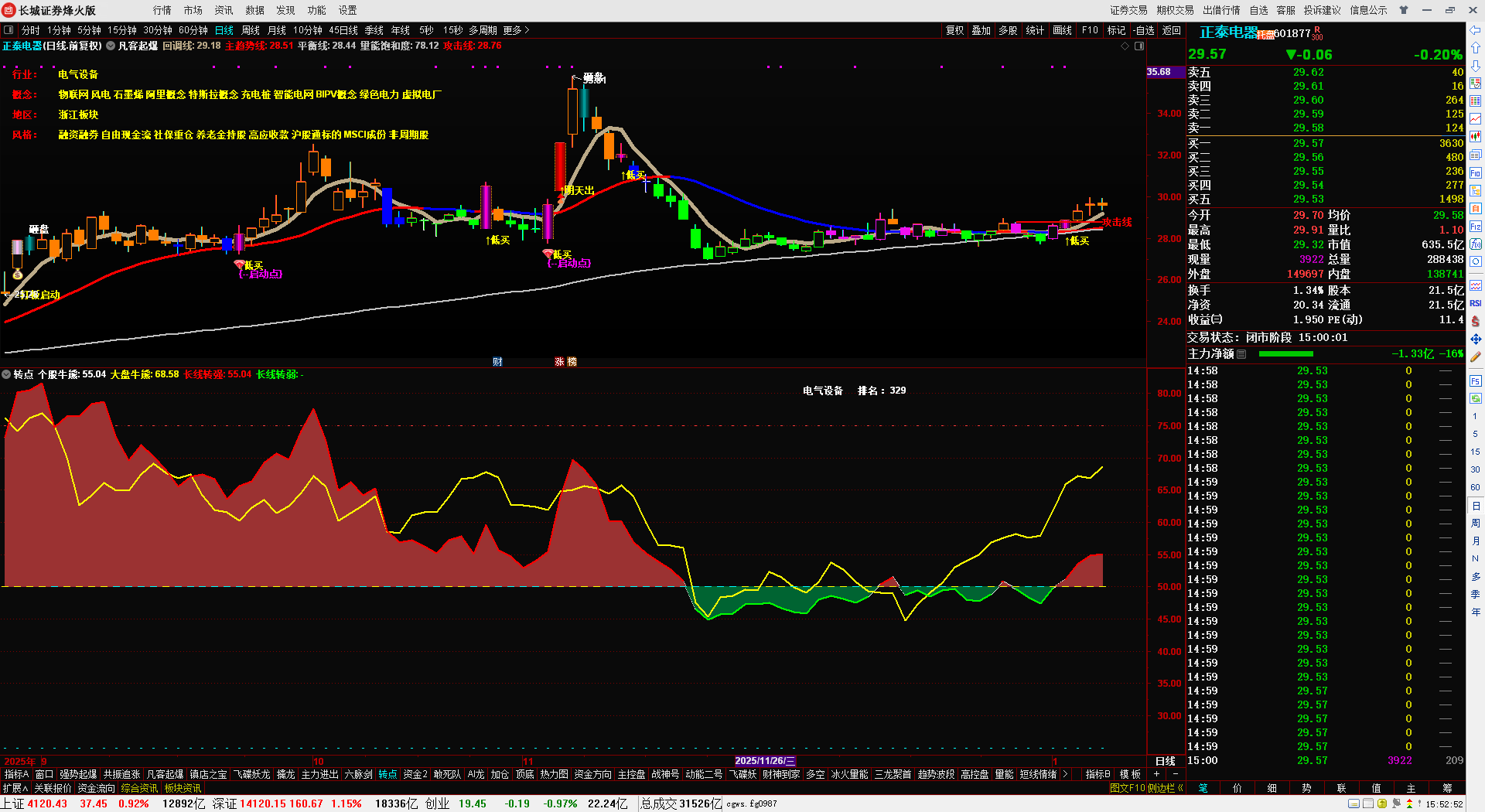Click the keyboard icon in the status bar
This screenshot has height=812, width=1485.
tap(1354, 804)
